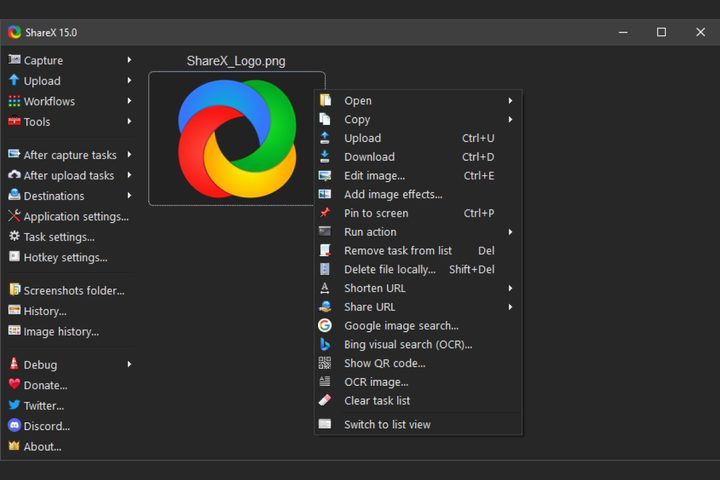Screen dimensions: 720x480
Task: Click the Show QR code icon
Action: [x=325, y=363]
